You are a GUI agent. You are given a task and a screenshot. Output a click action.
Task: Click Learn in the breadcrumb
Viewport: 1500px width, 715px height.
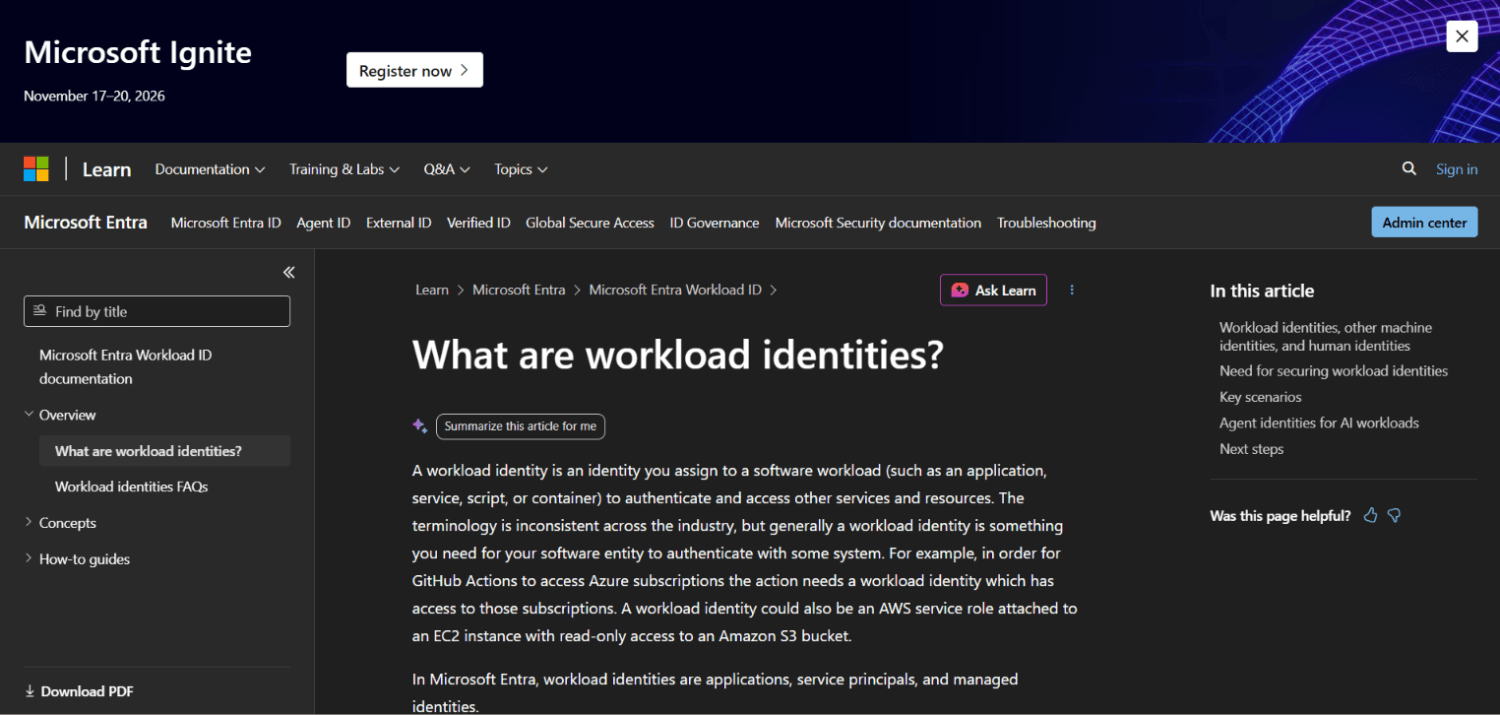tap(432, 290)
